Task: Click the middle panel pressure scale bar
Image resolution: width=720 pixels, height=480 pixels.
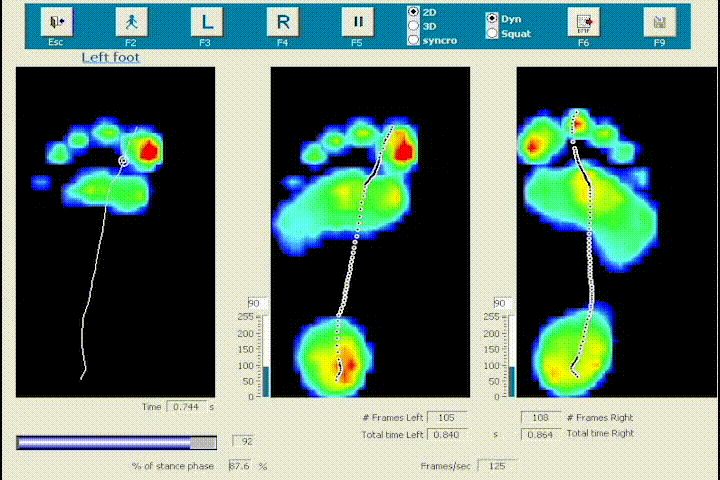Action: (x=265, y=356)
